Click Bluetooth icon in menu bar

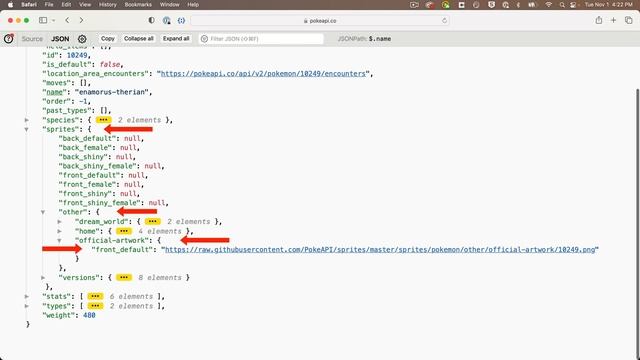(x=518, y=4)
